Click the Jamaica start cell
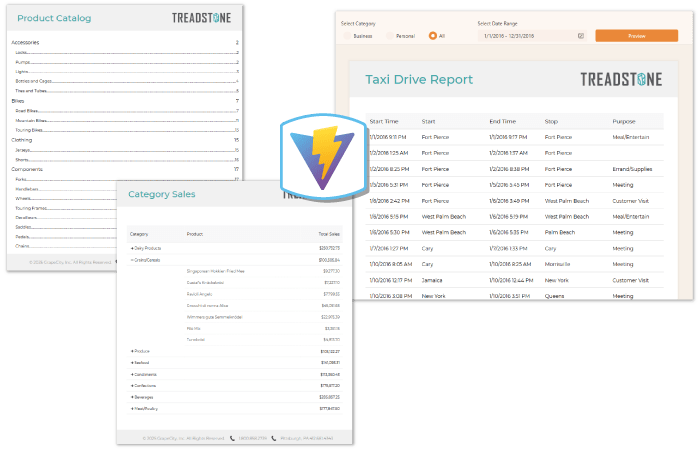698x450 pixels. (x=432, y=280)
